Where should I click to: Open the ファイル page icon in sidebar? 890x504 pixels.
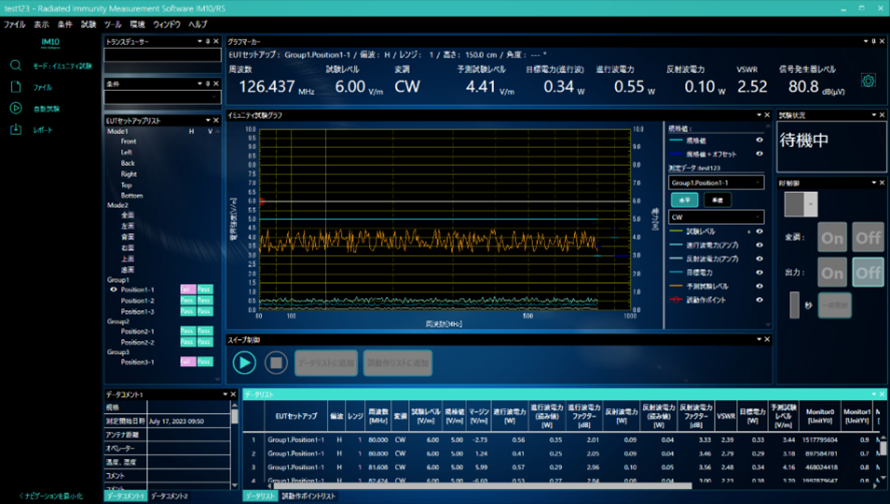point(16,87)
